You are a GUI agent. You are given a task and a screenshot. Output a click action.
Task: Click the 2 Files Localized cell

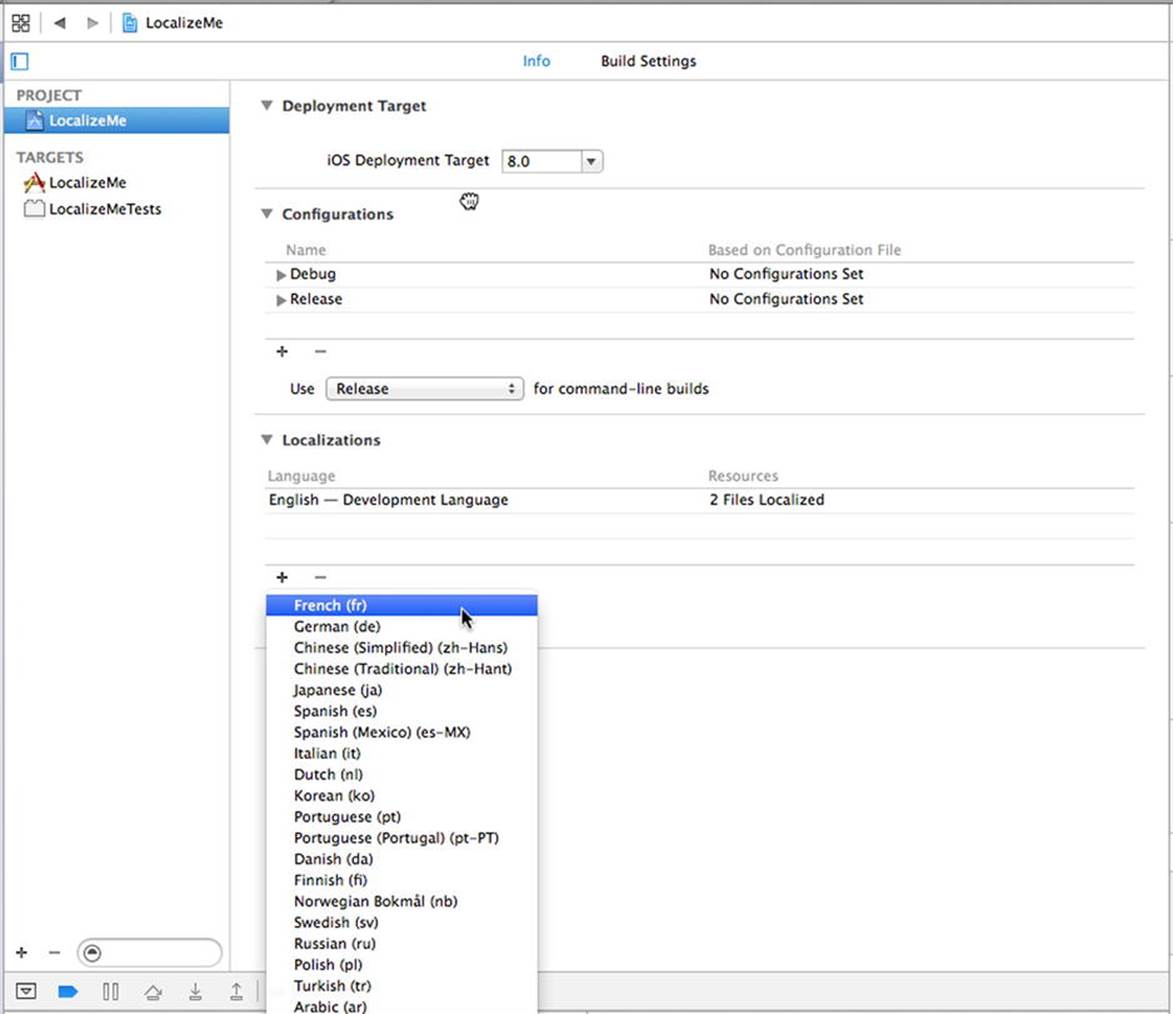767,500
